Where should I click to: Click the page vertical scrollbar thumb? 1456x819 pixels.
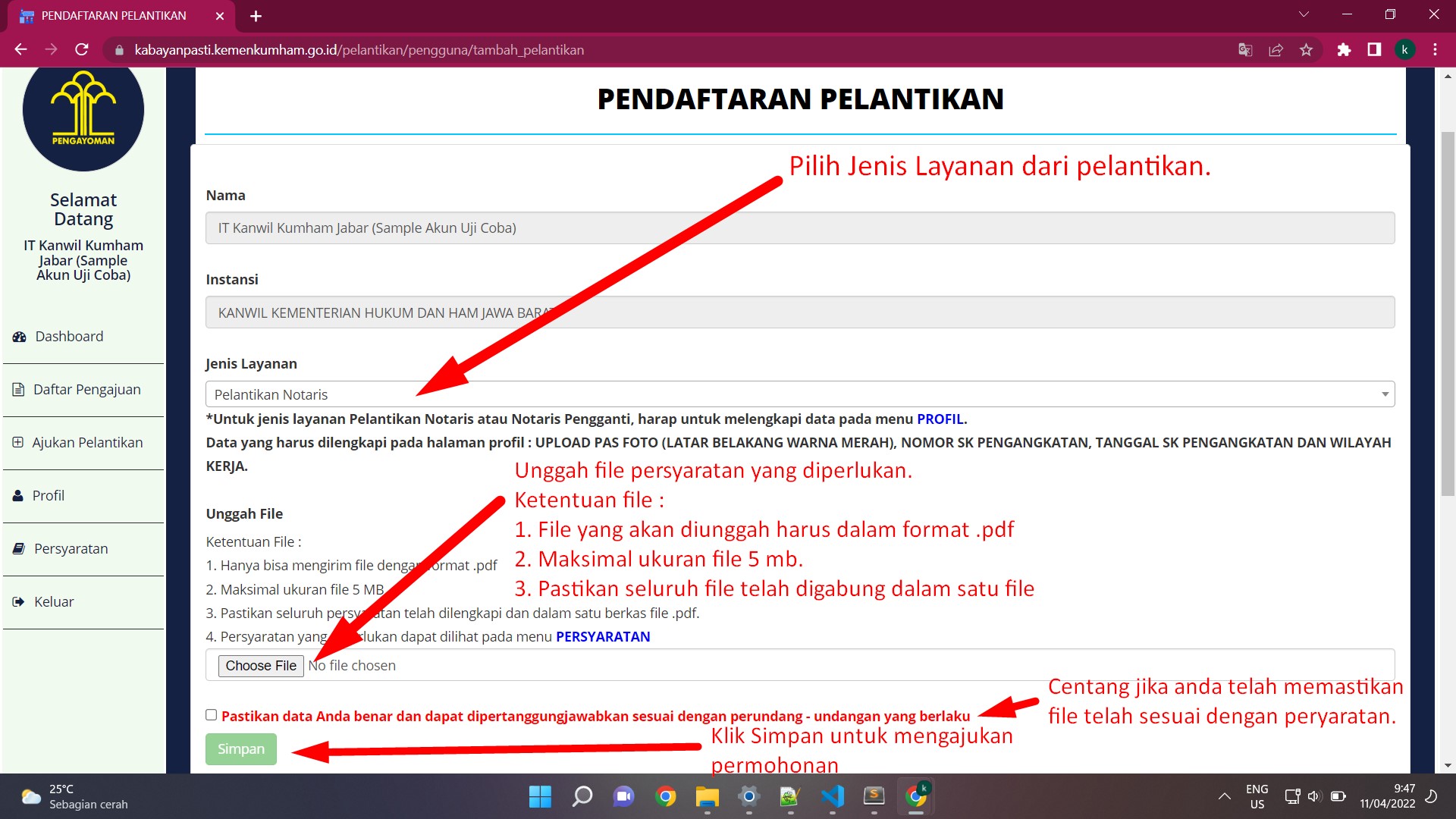(x=1448, y=315)
